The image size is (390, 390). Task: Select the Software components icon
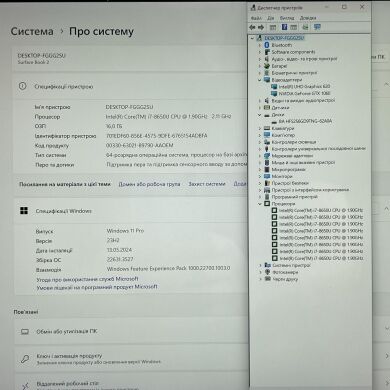(267, 52)
